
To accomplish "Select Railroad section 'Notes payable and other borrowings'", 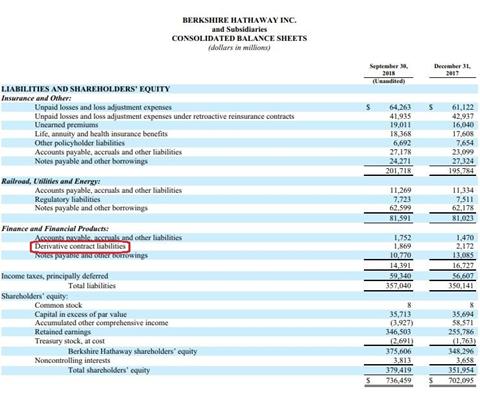I will click(x=91, y=208).
